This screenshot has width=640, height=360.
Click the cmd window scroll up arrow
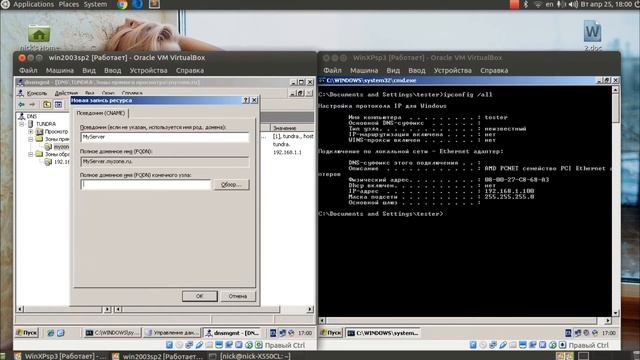[616, 89]
